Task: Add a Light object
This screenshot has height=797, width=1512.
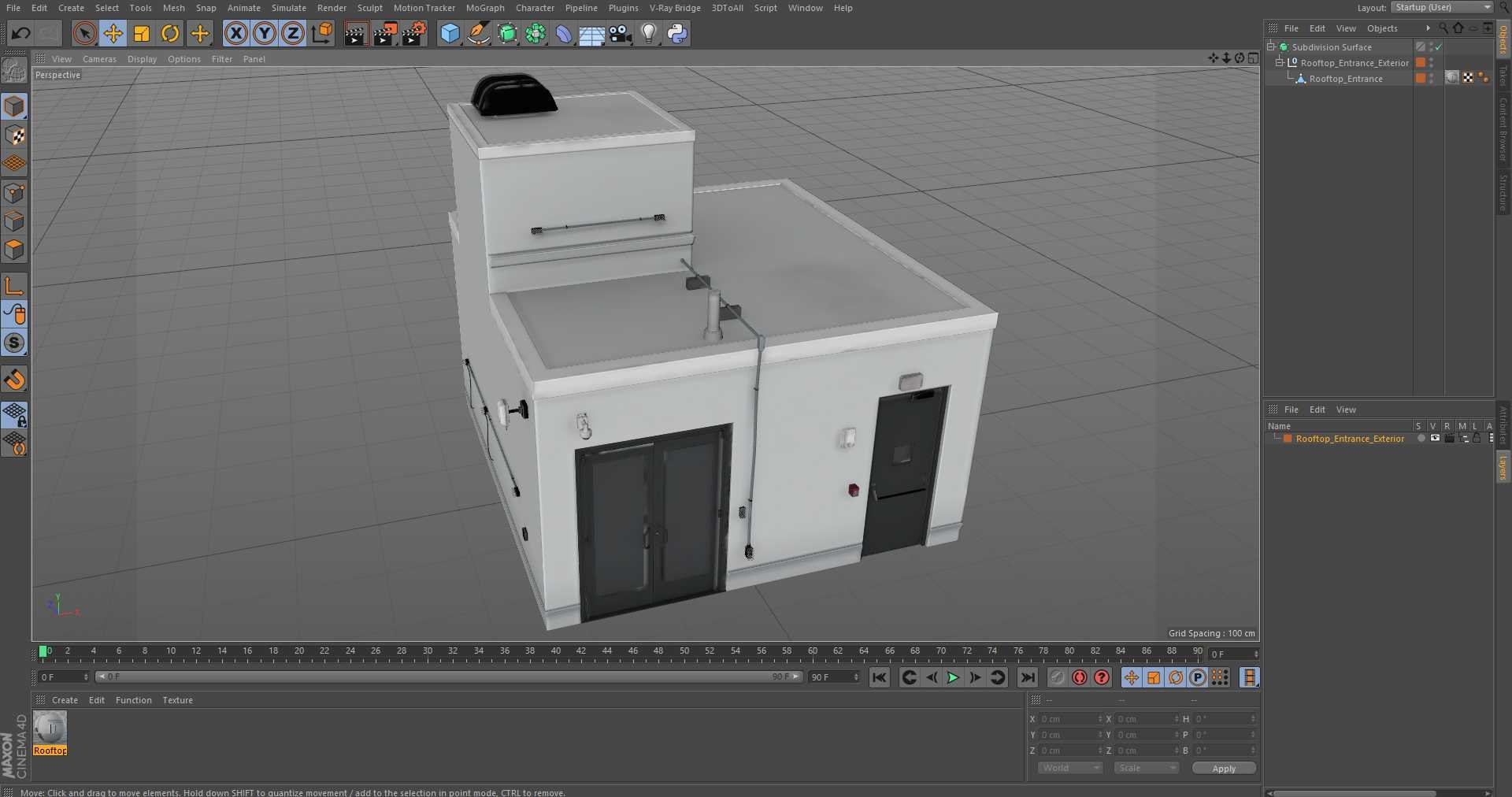Action: (x=649, y=33)
